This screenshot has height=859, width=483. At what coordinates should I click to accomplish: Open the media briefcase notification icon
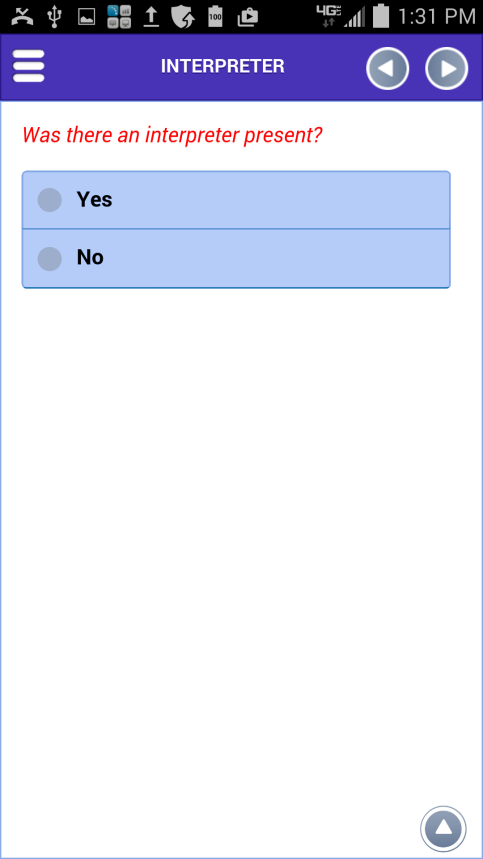248,18
